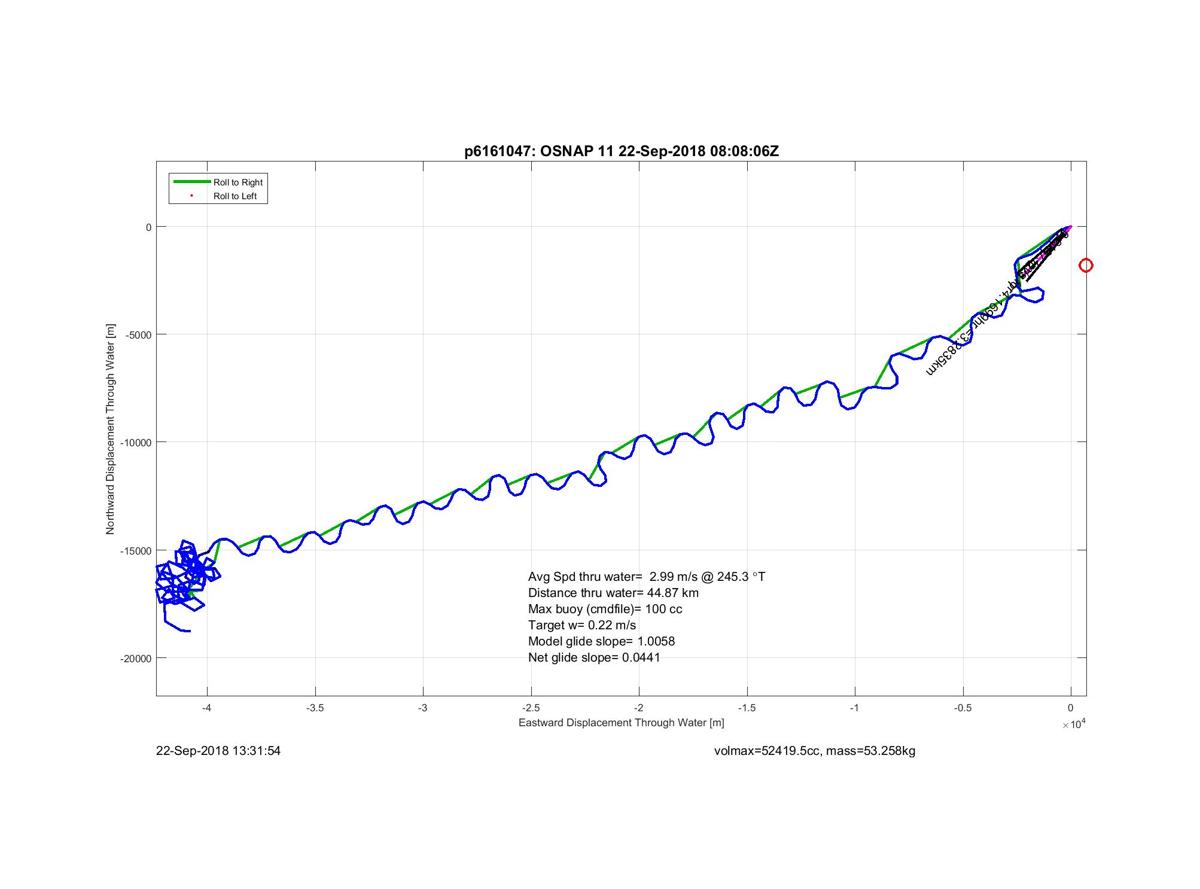The width and height of the screenshot is (1200, 889).
Task: Click the x-axis tick label "-2.5"
Action: (531, 707)
